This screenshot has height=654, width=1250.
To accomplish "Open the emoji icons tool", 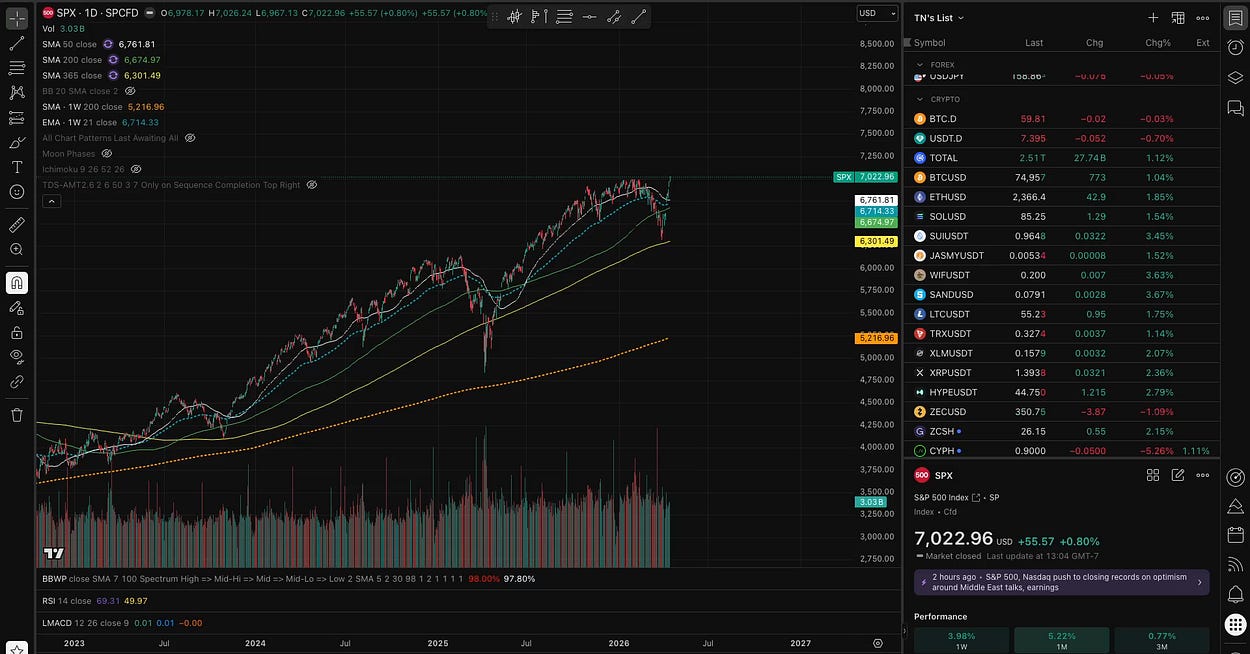I will coord(17,192).
